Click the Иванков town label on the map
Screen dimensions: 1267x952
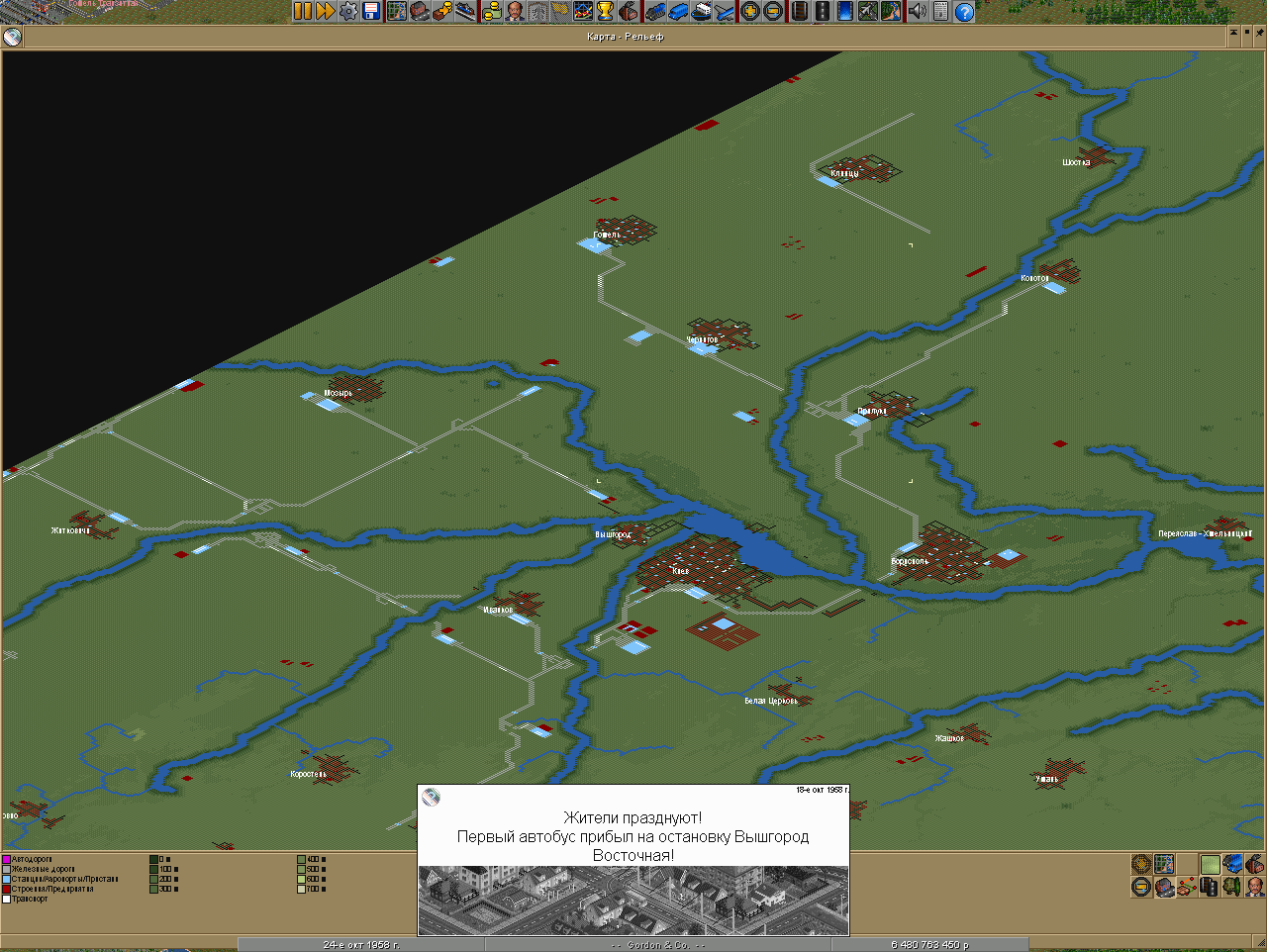pyautogui.click(x=498, y=610)
